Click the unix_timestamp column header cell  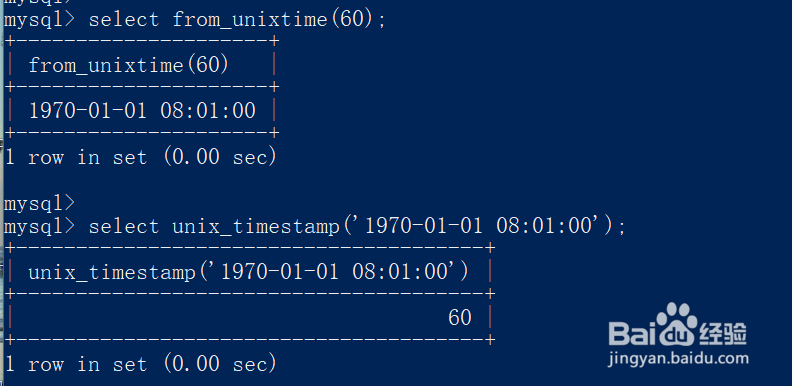tap(249, 272)
